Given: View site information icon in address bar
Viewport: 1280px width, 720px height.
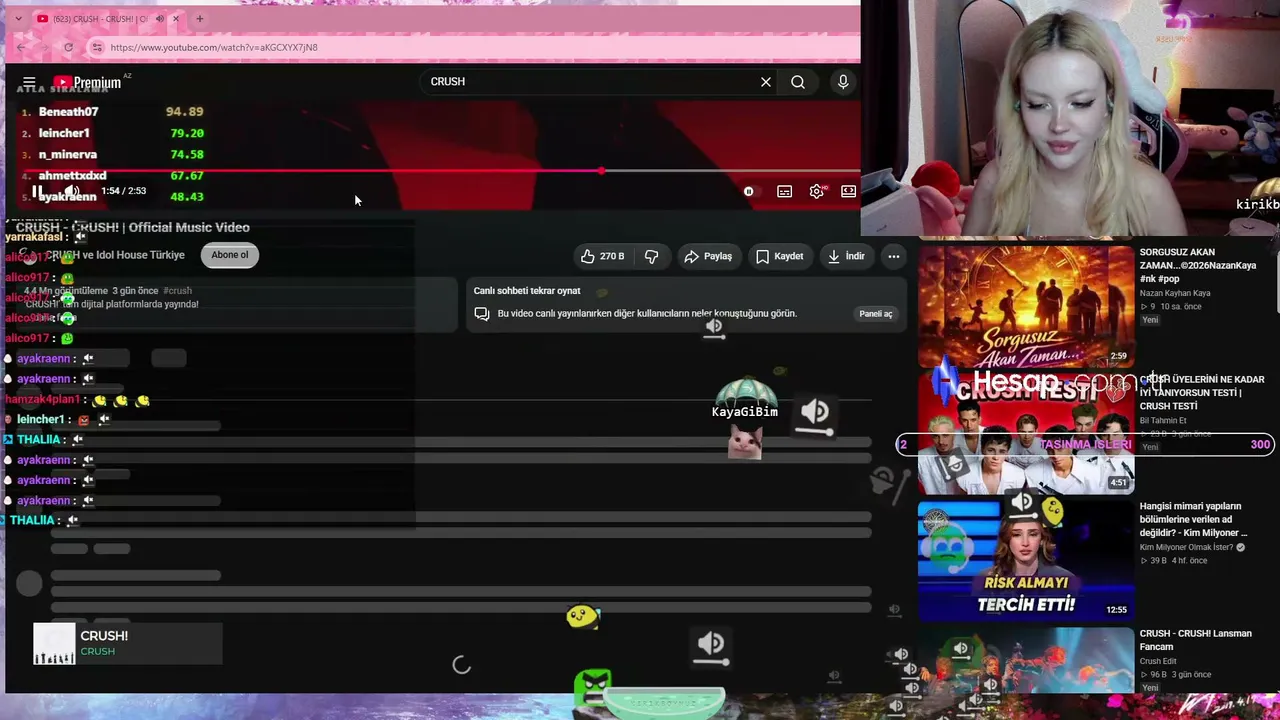Looking at the screenshot, I should pos(97,47).
